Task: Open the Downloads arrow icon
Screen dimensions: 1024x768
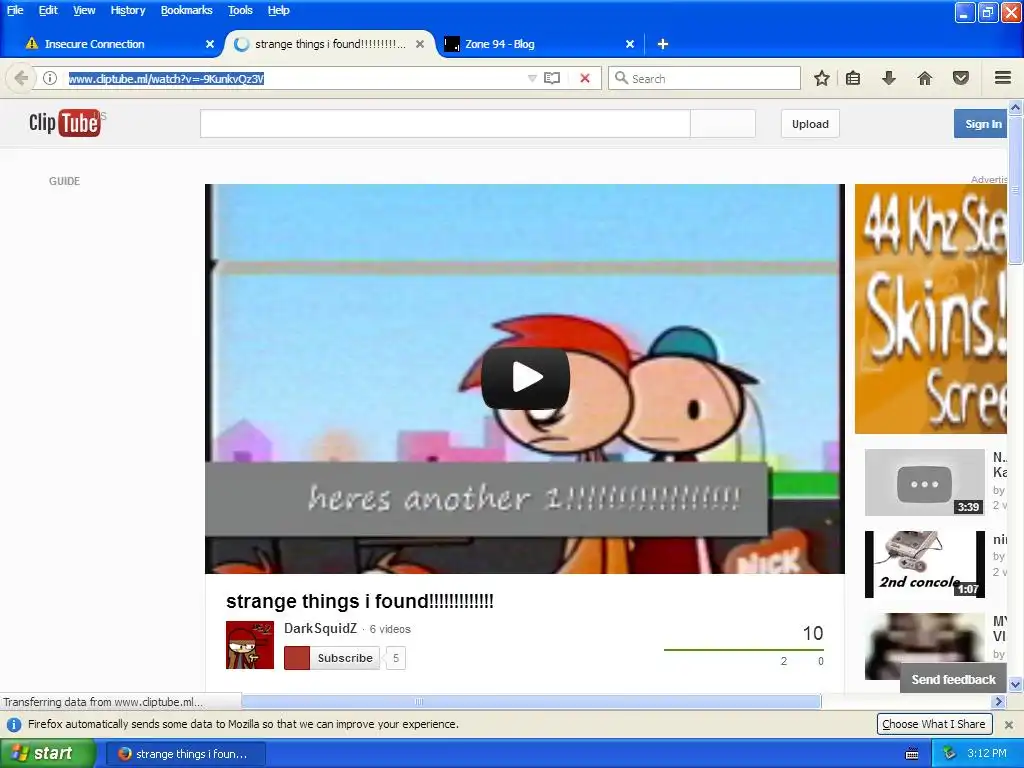Action: [x=889, y=78]
